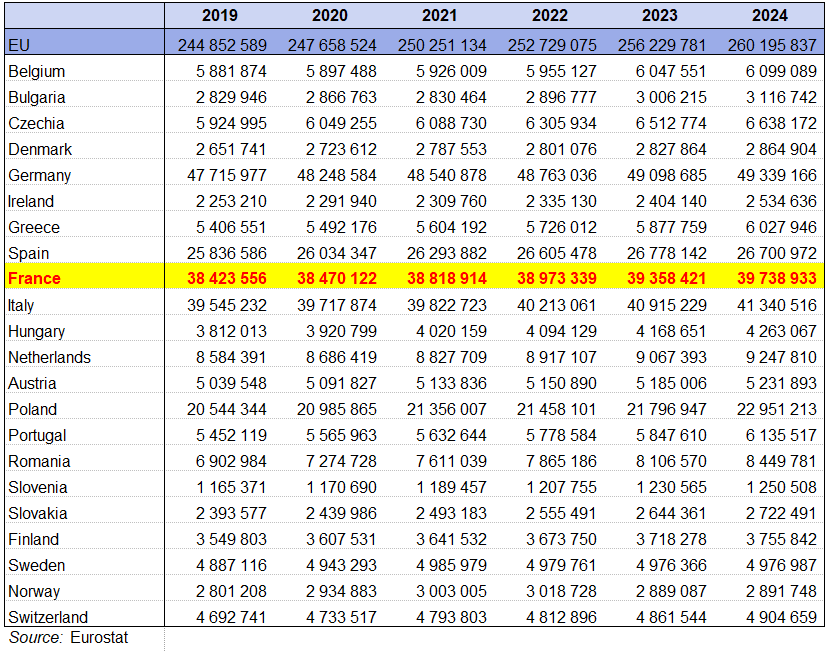Click the 2019 column header
This screenshot has height=651, width=830.
coord(220,15)
